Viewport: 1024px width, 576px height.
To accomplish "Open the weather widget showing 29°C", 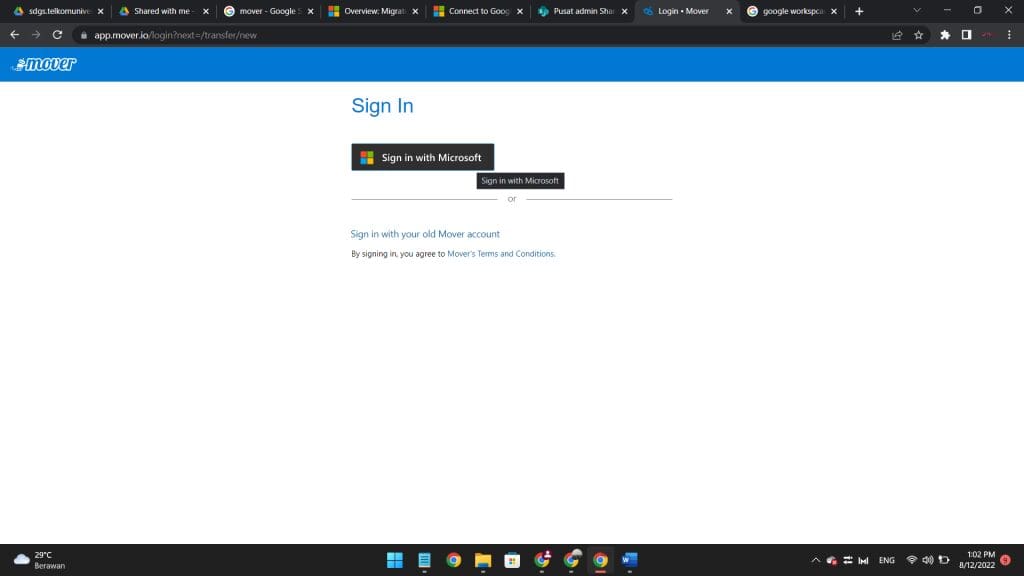I will (40, 560).
